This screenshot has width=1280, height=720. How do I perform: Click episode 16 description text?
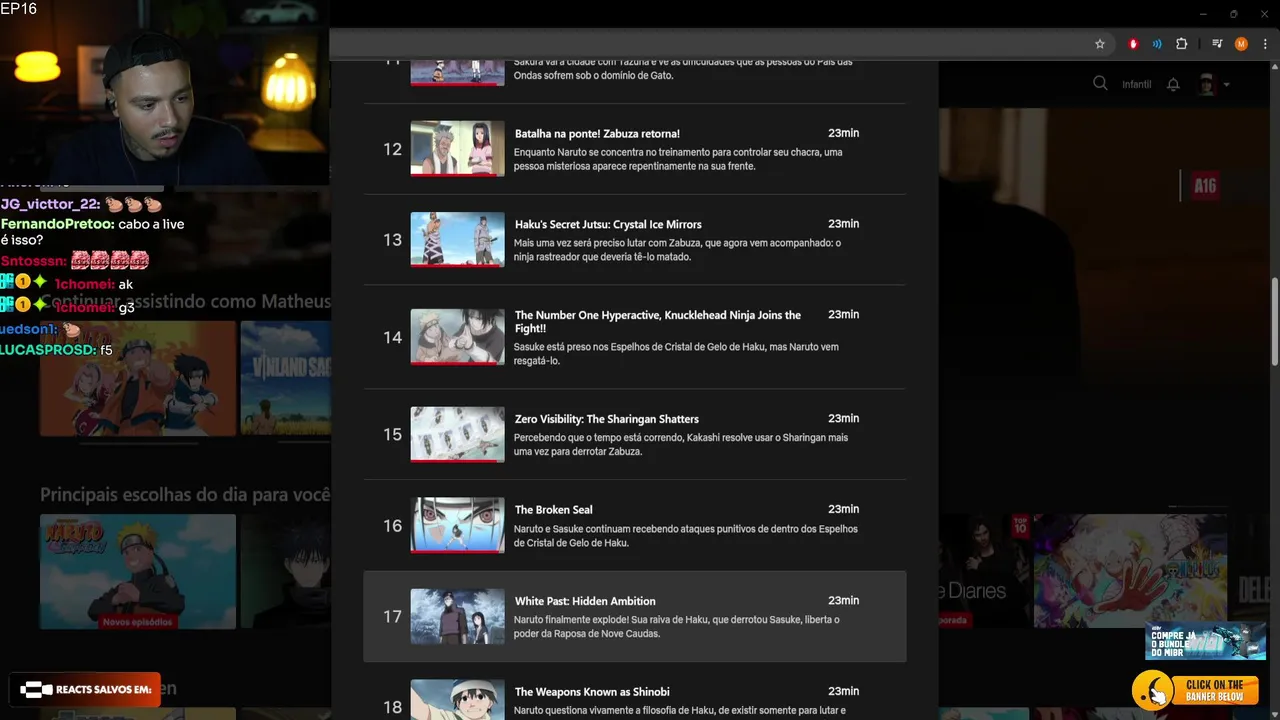[685, 536]
